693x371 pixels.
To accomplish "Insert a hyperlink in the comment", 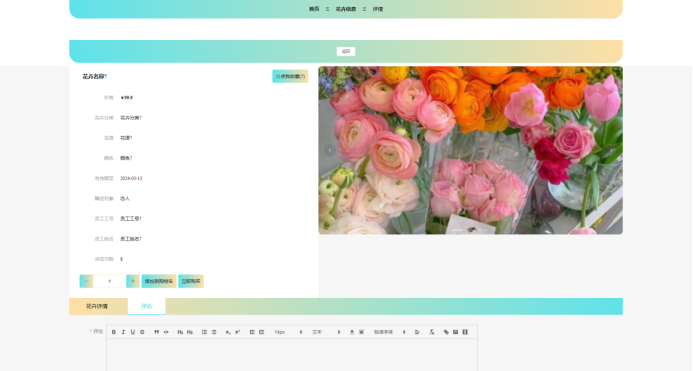I will (446, 332).
